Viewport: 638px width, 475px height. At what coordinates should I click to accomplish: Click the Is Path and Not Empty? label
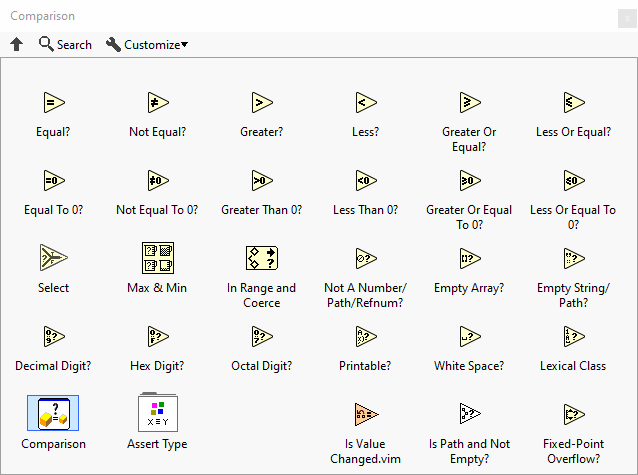(469, 451)
